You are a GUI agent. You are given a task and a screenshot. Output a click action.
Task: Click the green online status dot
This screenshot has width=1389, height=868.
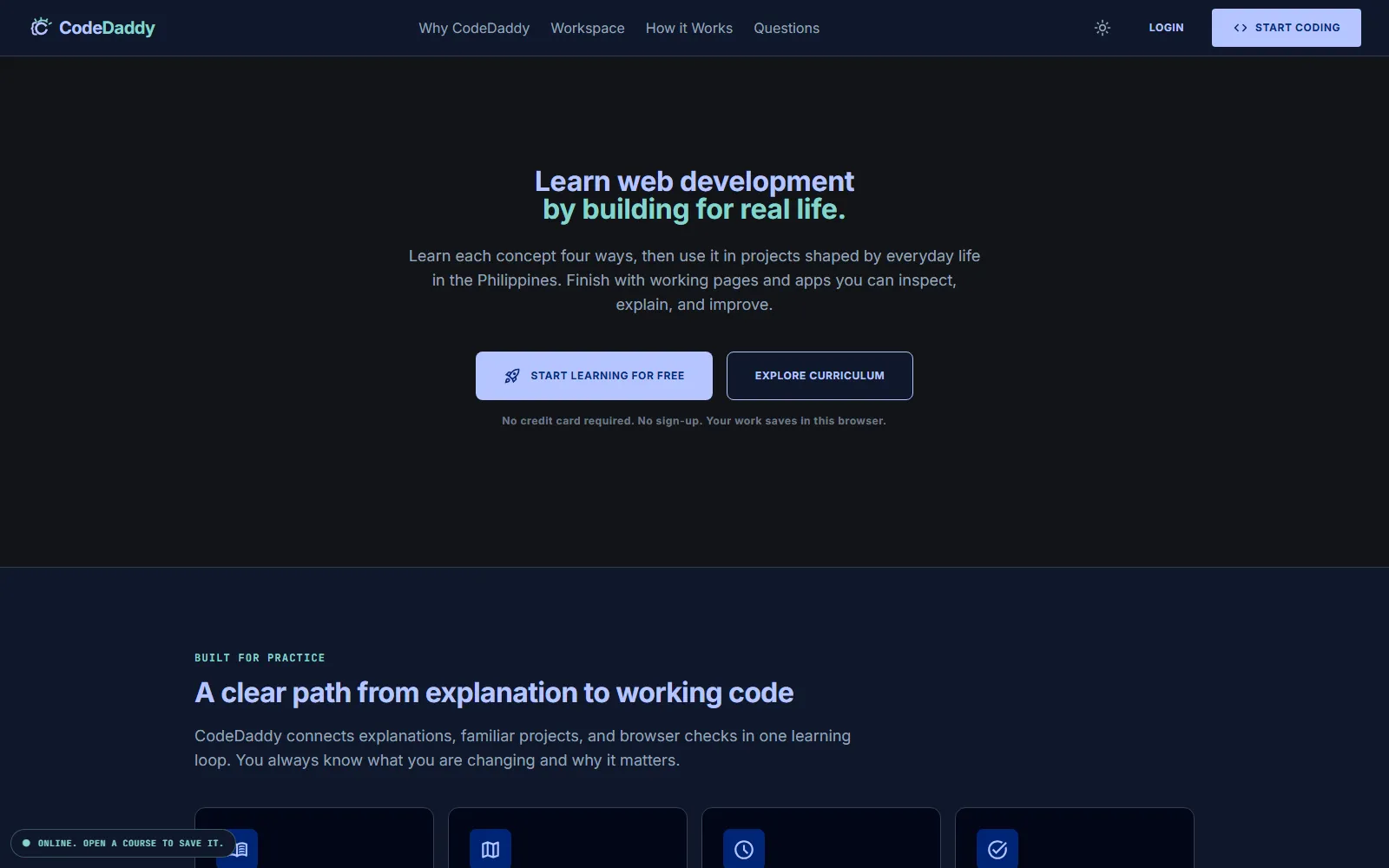click(x=26, y=843)
